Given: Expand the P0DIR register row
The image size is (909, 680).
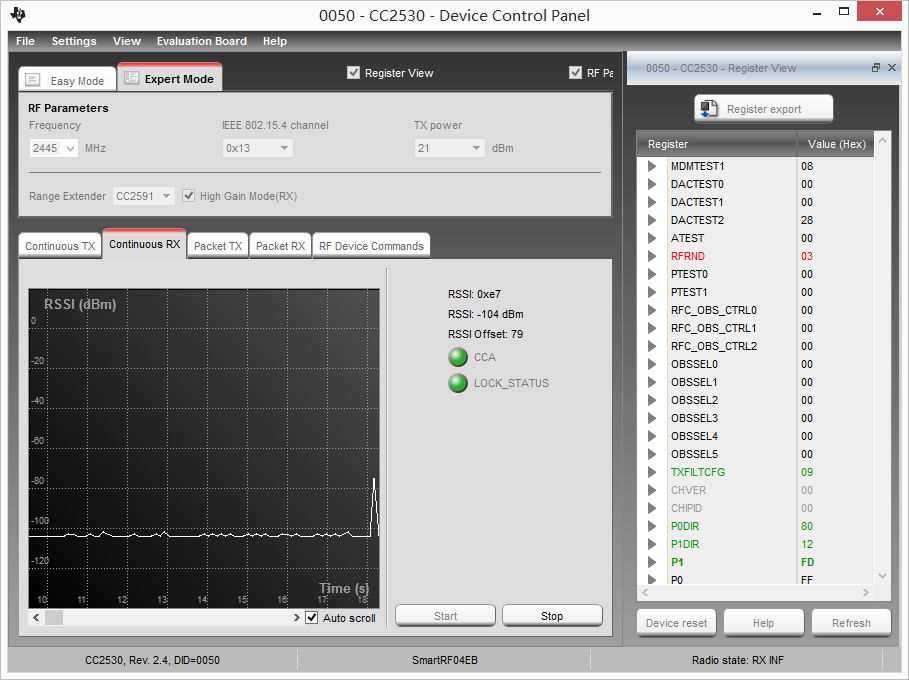Looking at the screenshot, I should [x=652, y=526].
